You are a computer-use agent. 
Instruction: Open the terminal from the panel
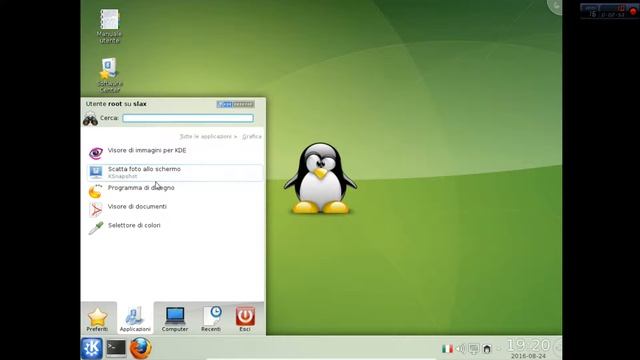pos(116,348)
